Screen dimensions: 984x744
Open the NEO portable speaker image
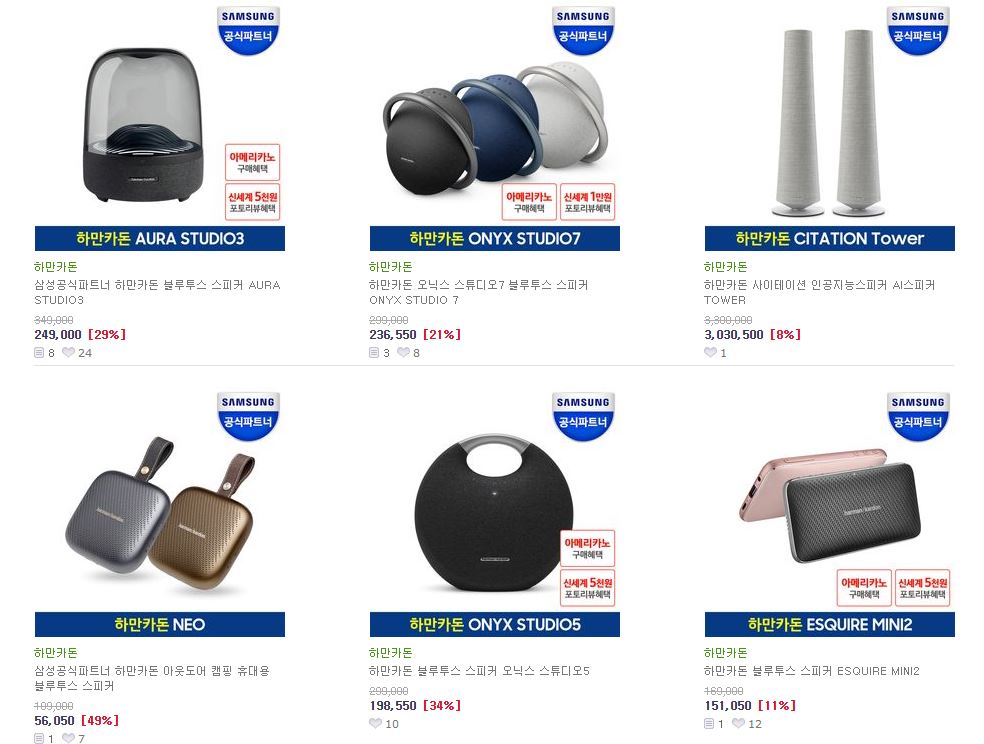point(159,512)
